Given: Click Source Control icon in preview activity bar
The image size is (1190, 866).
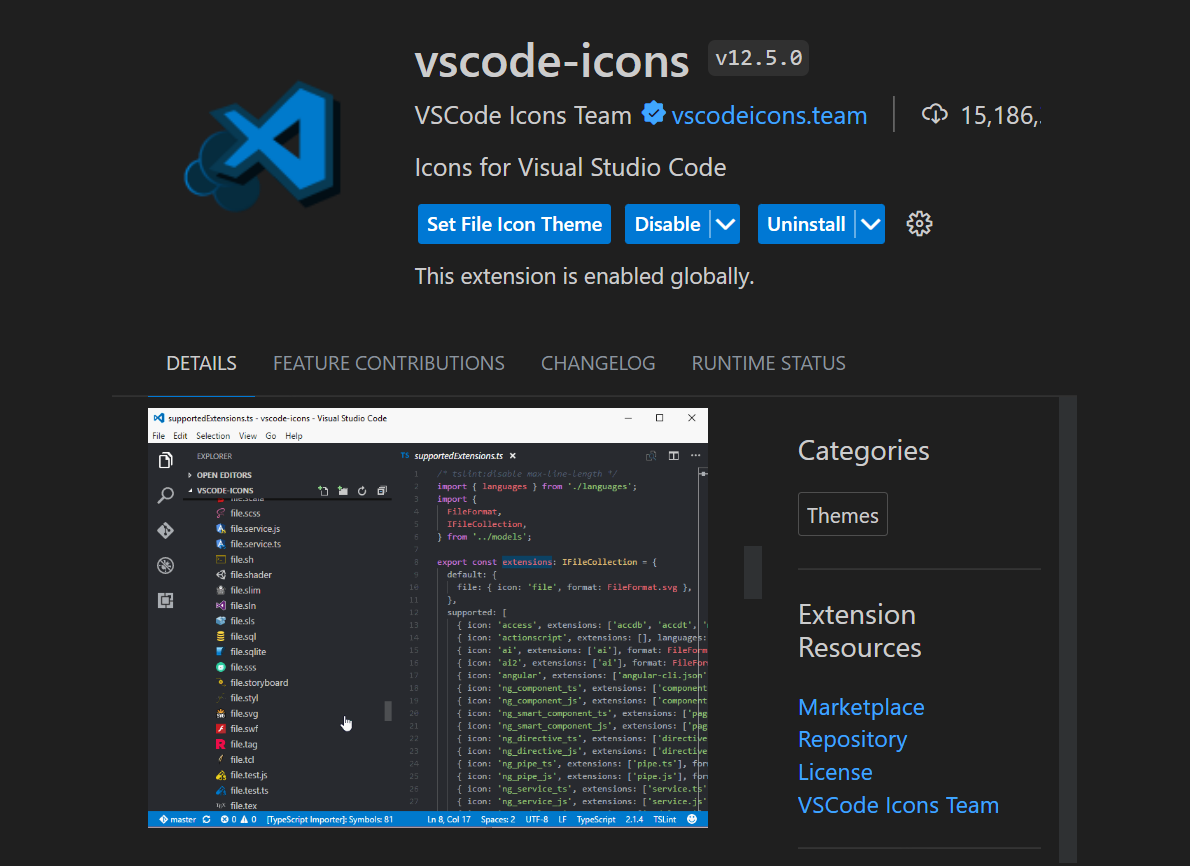Looking at the screenshot, I should point(165,531).
